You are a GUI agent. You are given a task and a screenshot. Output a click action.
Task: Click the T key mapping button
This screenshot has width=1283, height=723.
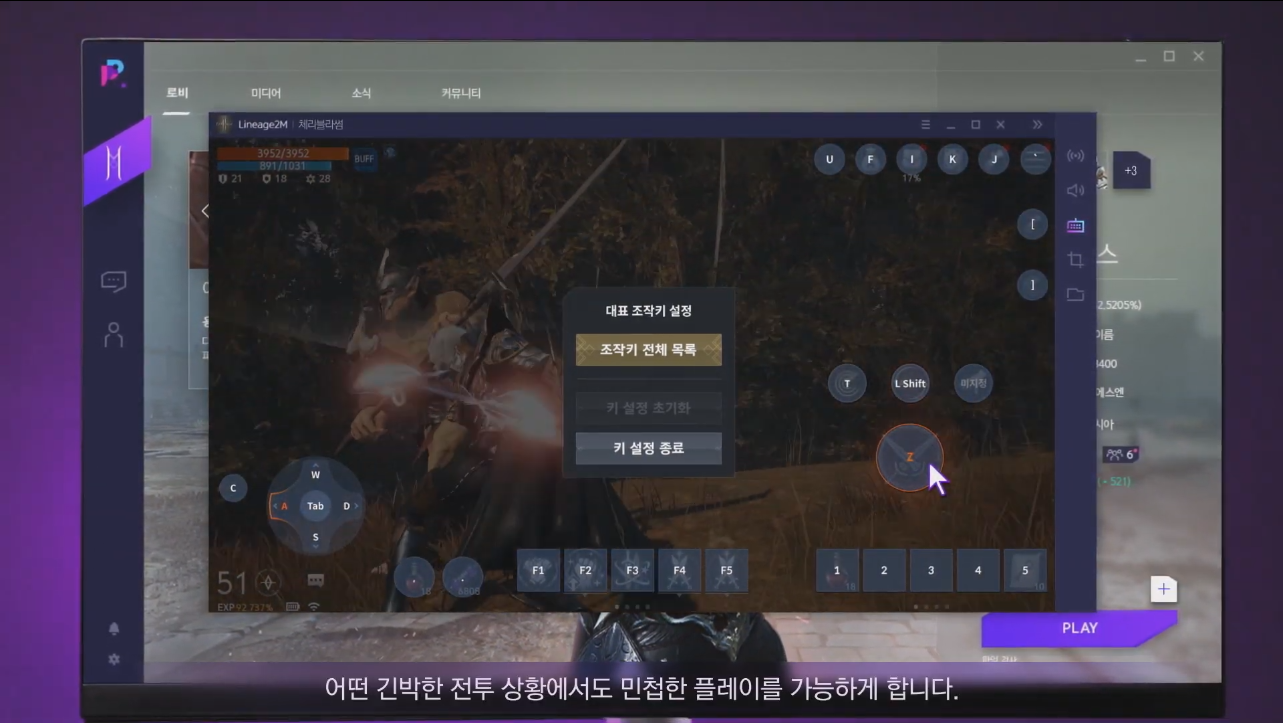pyautogui.click(x=848, y=383)
